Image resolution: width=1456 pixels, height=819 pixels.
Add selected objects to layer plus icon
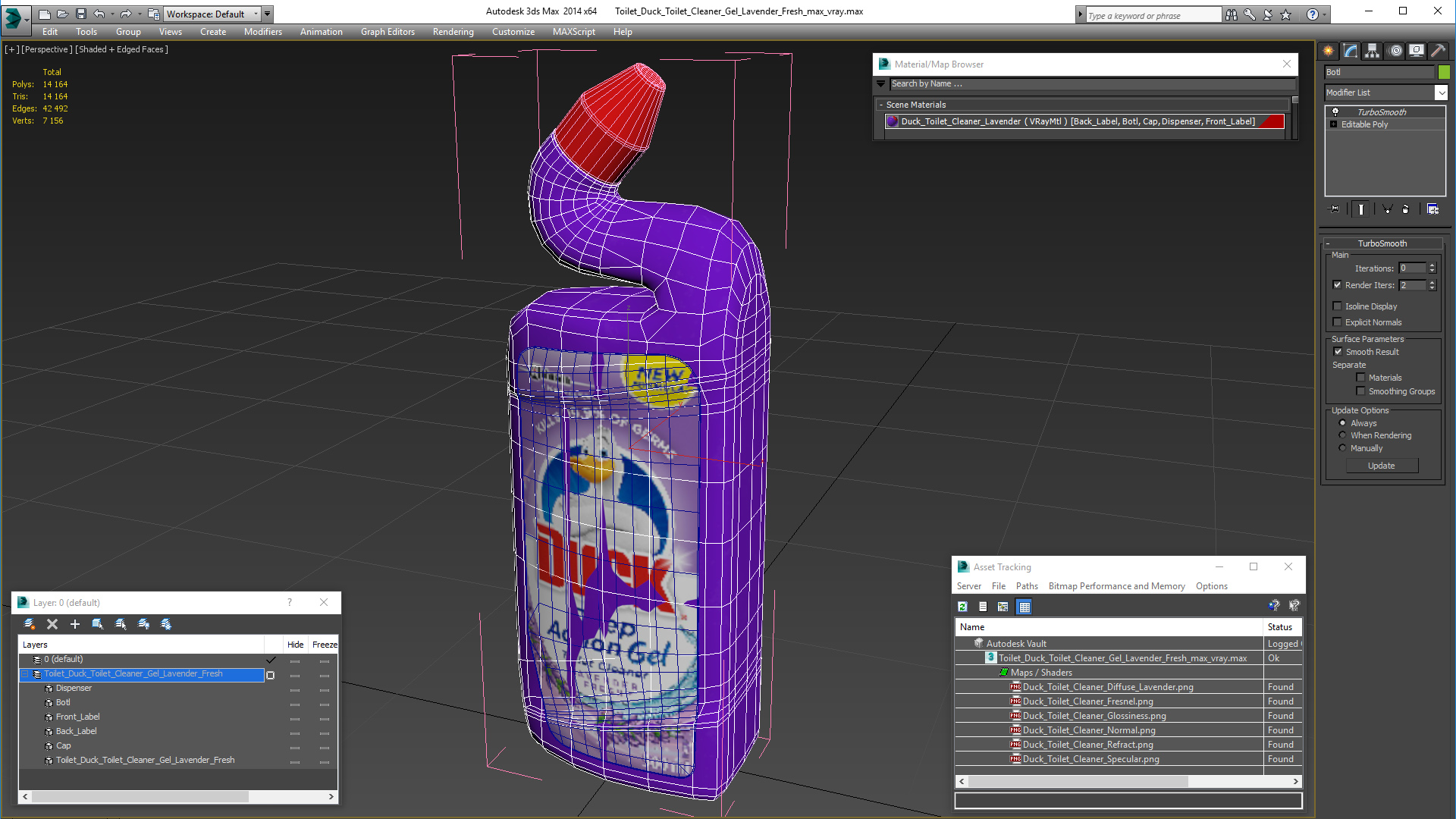click(x=75, y=624)
